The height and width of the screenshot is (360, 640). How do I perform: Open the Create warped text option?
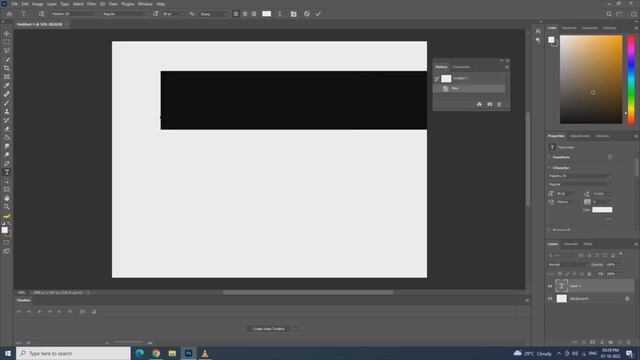click(x=280, y=14)
